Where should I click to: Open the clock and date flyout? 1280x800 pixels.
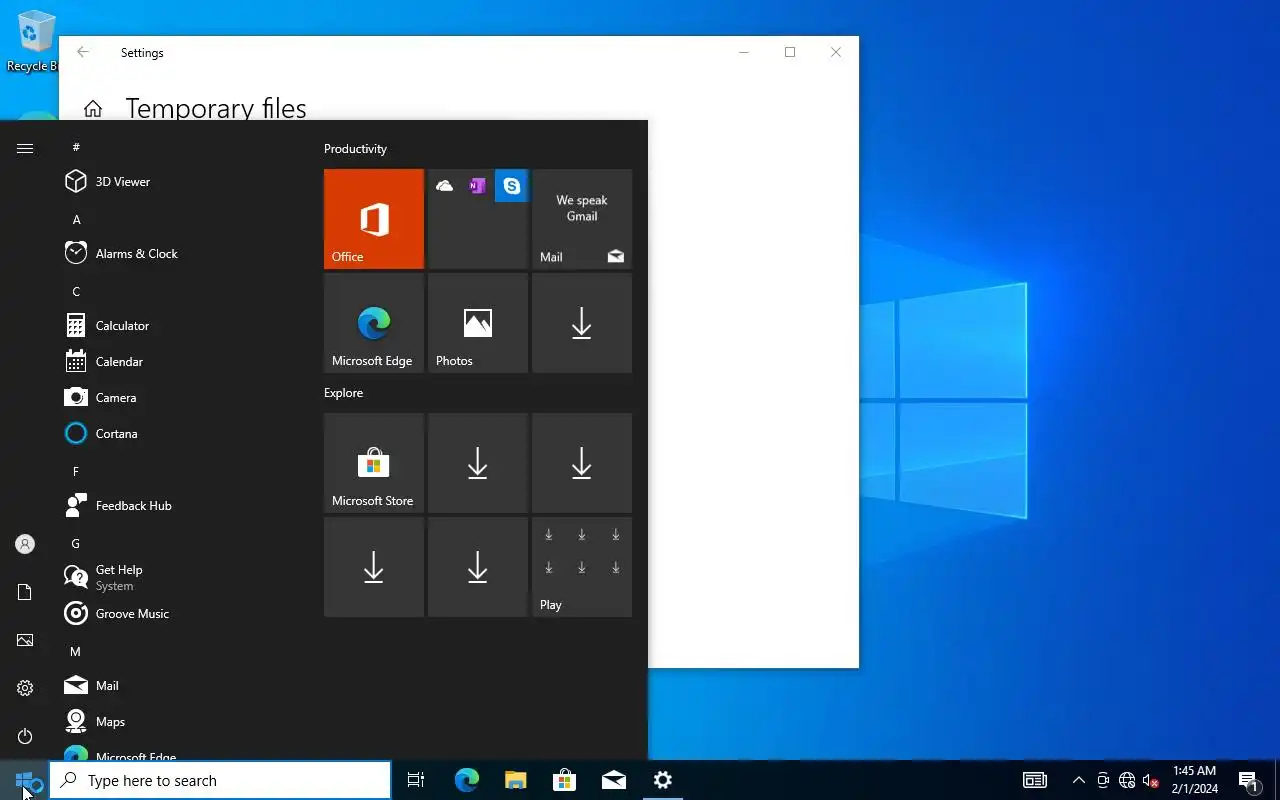click(1195, 780)
